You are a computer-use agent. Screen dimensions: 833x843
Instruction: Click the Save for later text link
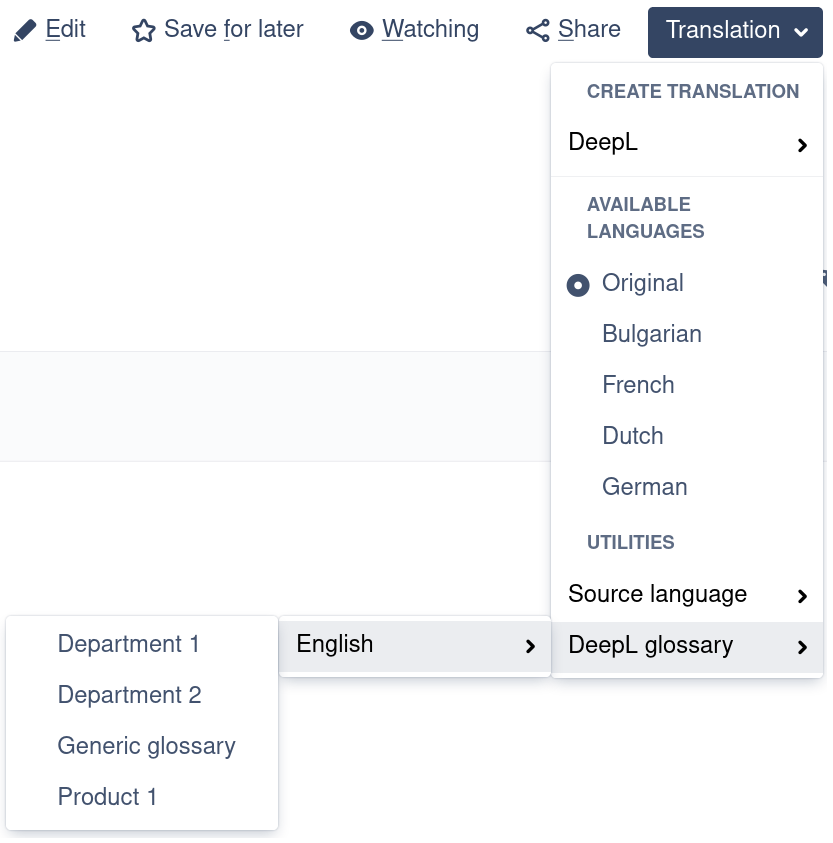[233, 30]
